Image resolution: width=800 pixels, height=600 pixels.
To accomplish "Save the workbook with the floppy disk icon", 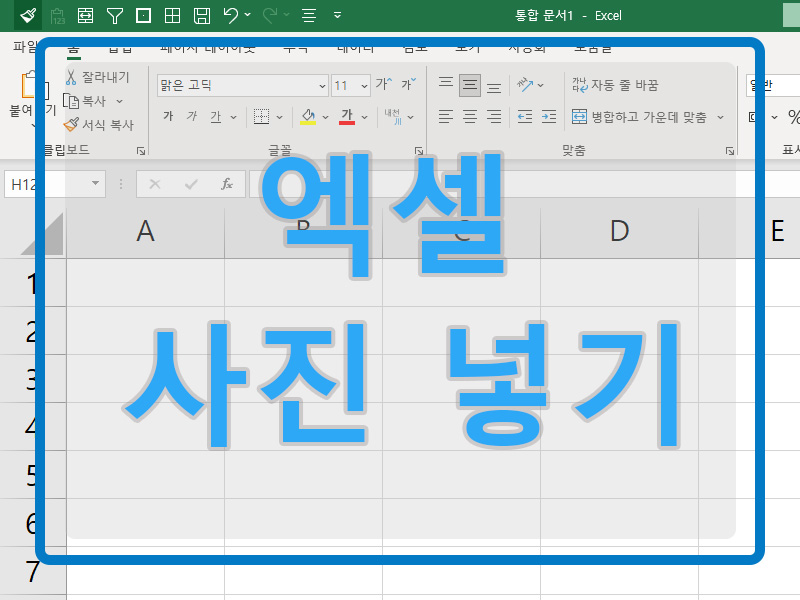I will (202, 16).
